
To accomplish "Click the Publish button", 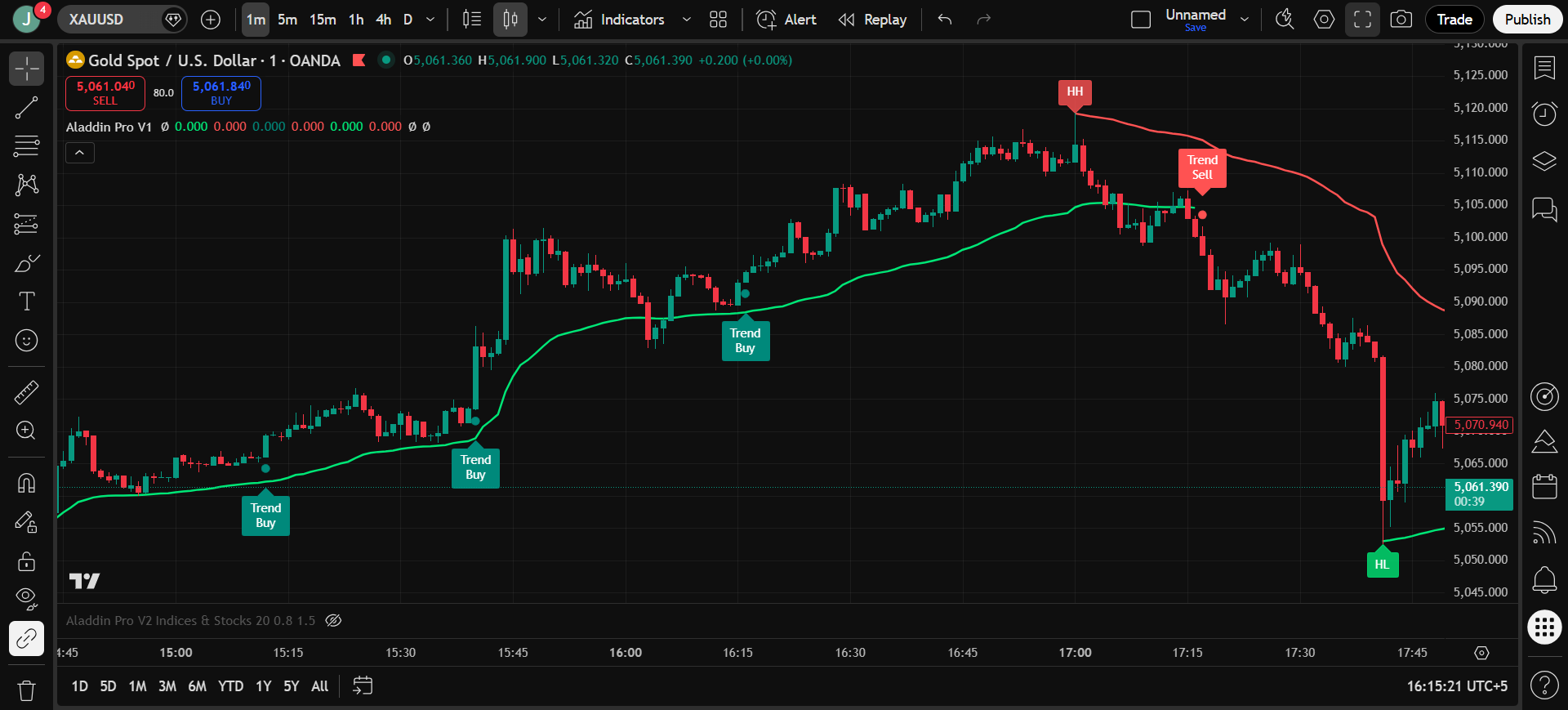I will [1527, 20].
